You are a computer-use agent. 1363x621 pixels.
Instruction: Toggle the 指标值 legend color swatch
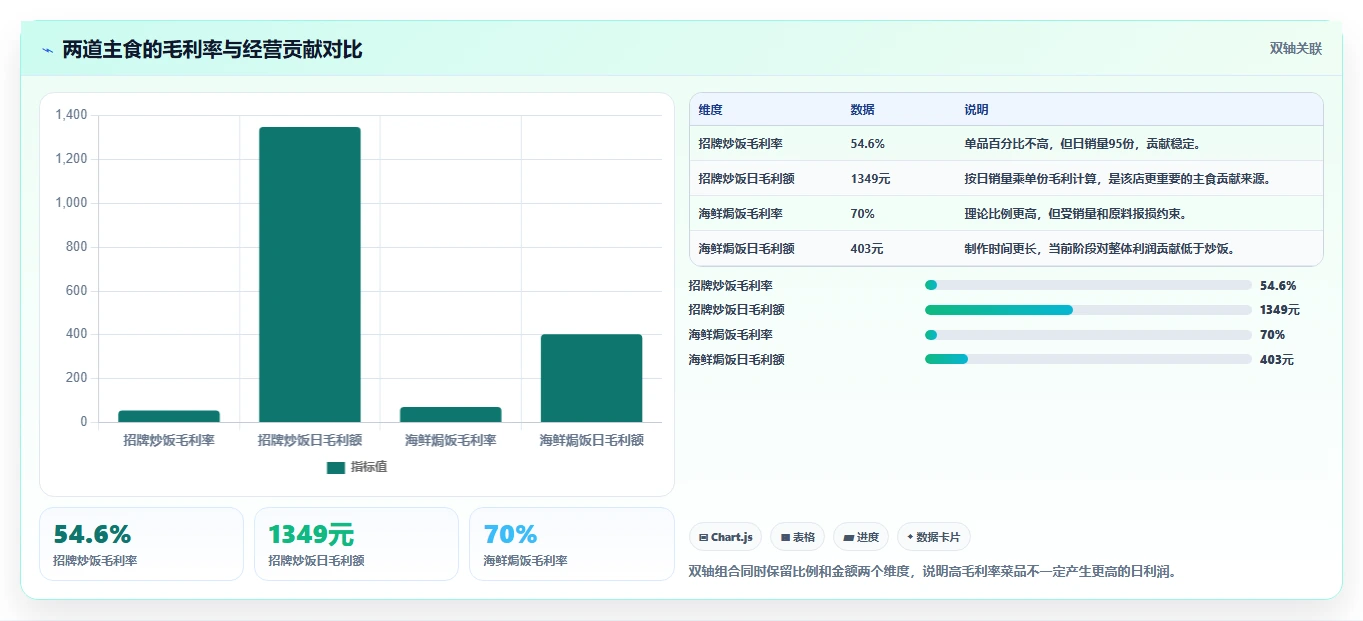(335, 467)
